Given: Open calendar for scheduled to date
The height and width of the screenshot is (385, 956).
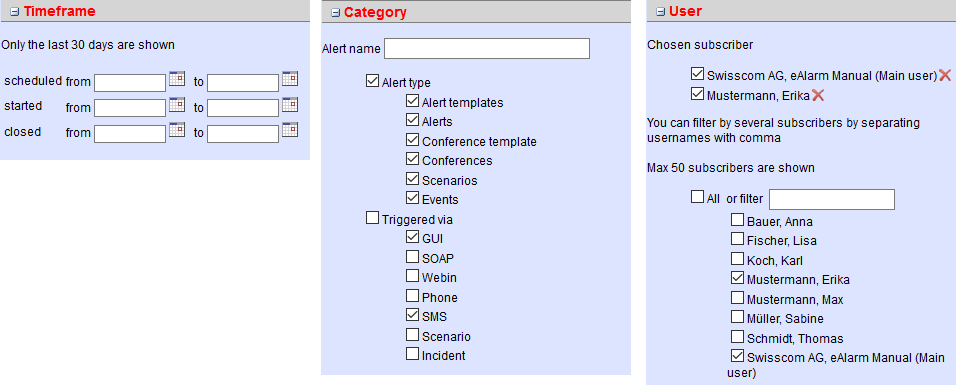Looking at the screenshot, I should [290, 79].
